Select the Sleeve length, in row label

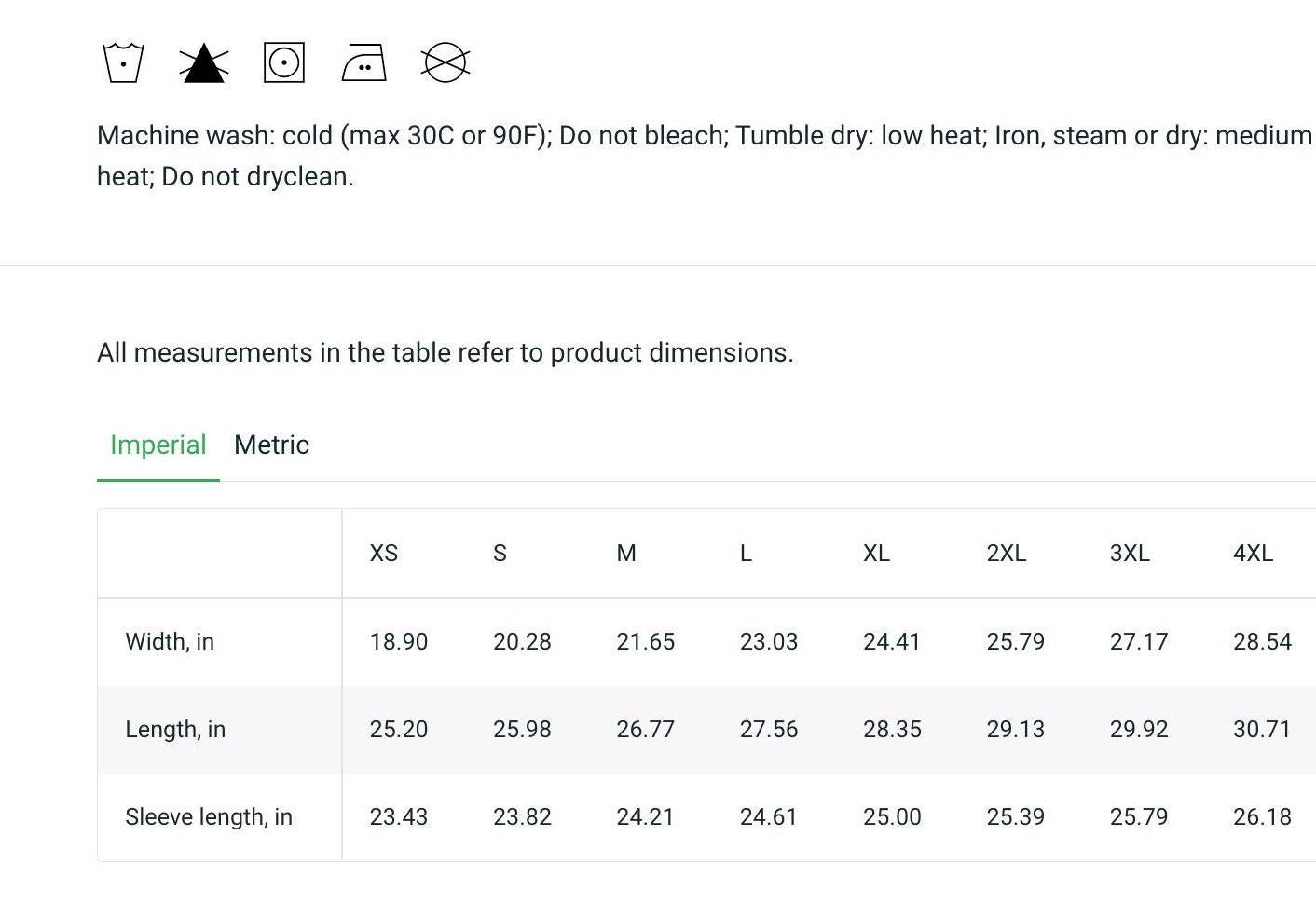(209, 816)
